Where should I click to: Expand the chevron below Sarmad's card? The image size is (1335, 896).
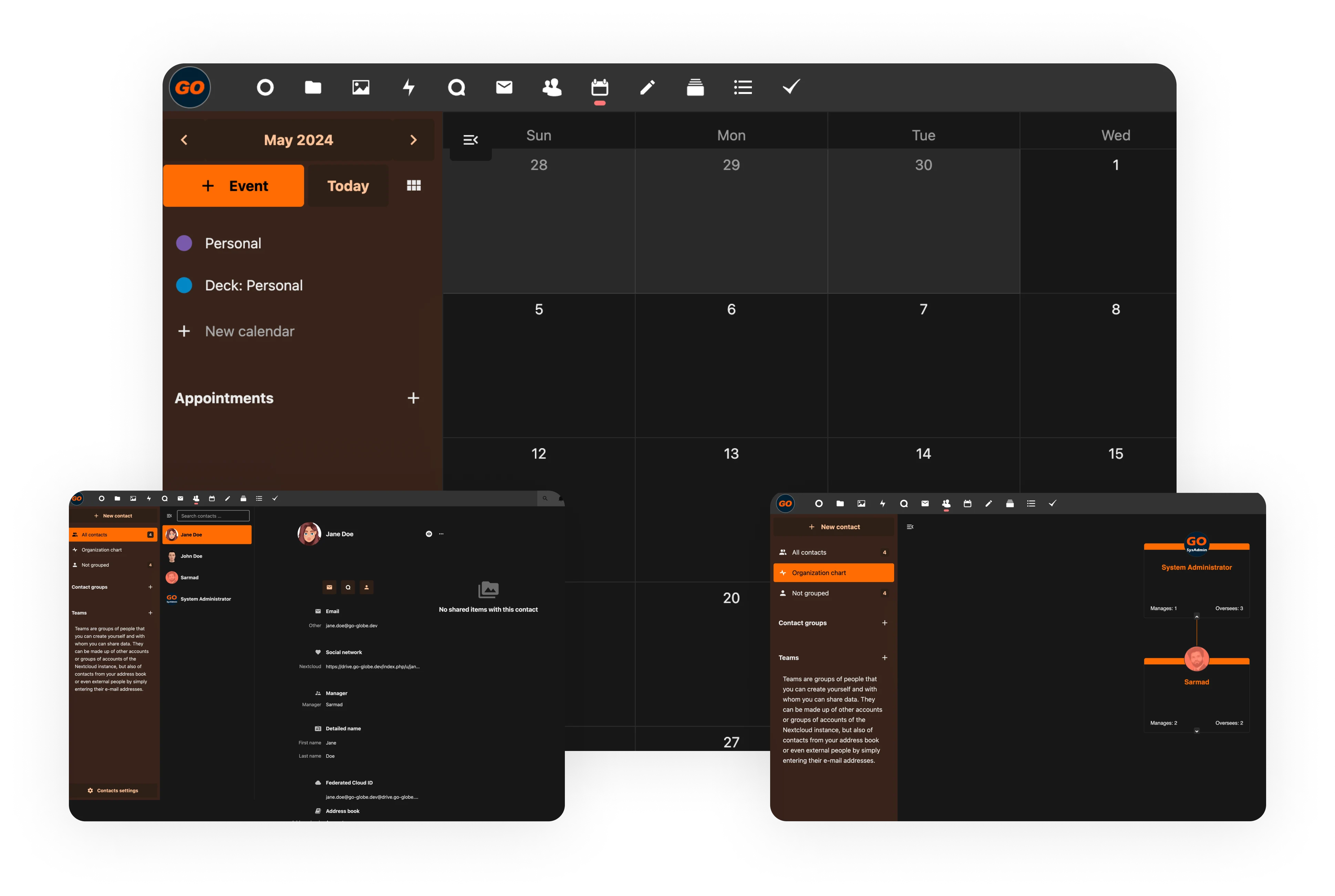point(1197,731)
